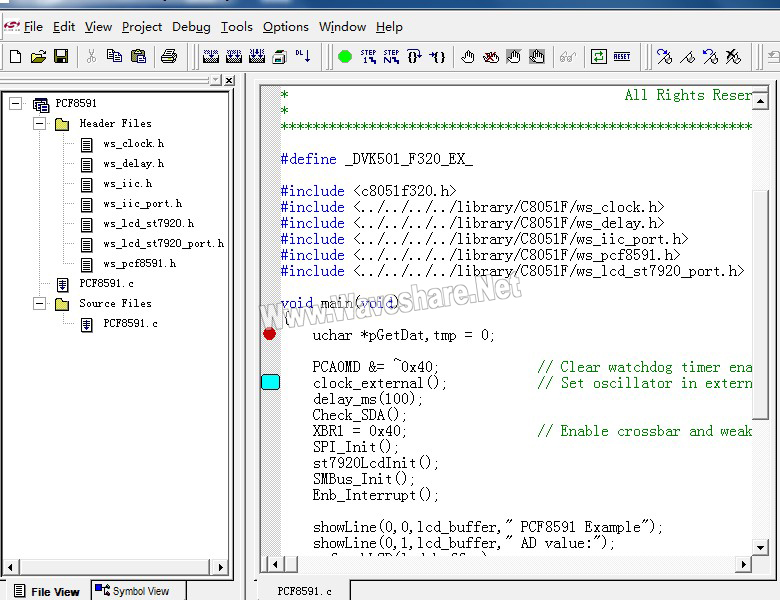Open the Debug menu
Viewport: 780px width, 600px height.
[x=191, y=27]
